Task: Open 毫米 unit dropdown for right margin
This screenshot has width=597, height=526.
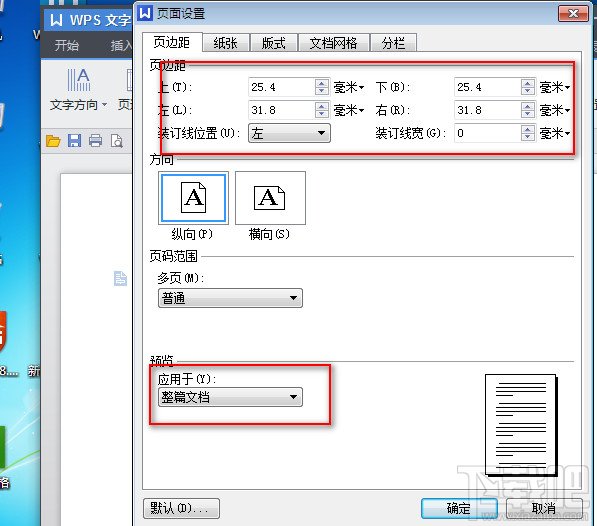Action: coord(555,110)
